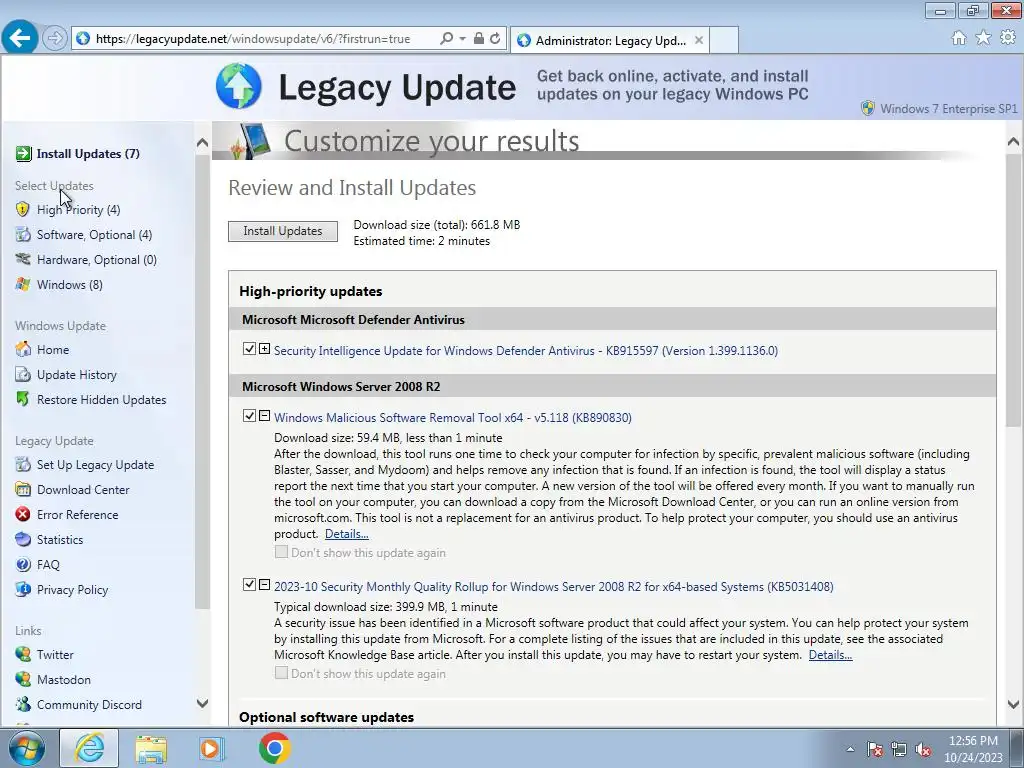Open a new blank browser tab

point(724,40)
